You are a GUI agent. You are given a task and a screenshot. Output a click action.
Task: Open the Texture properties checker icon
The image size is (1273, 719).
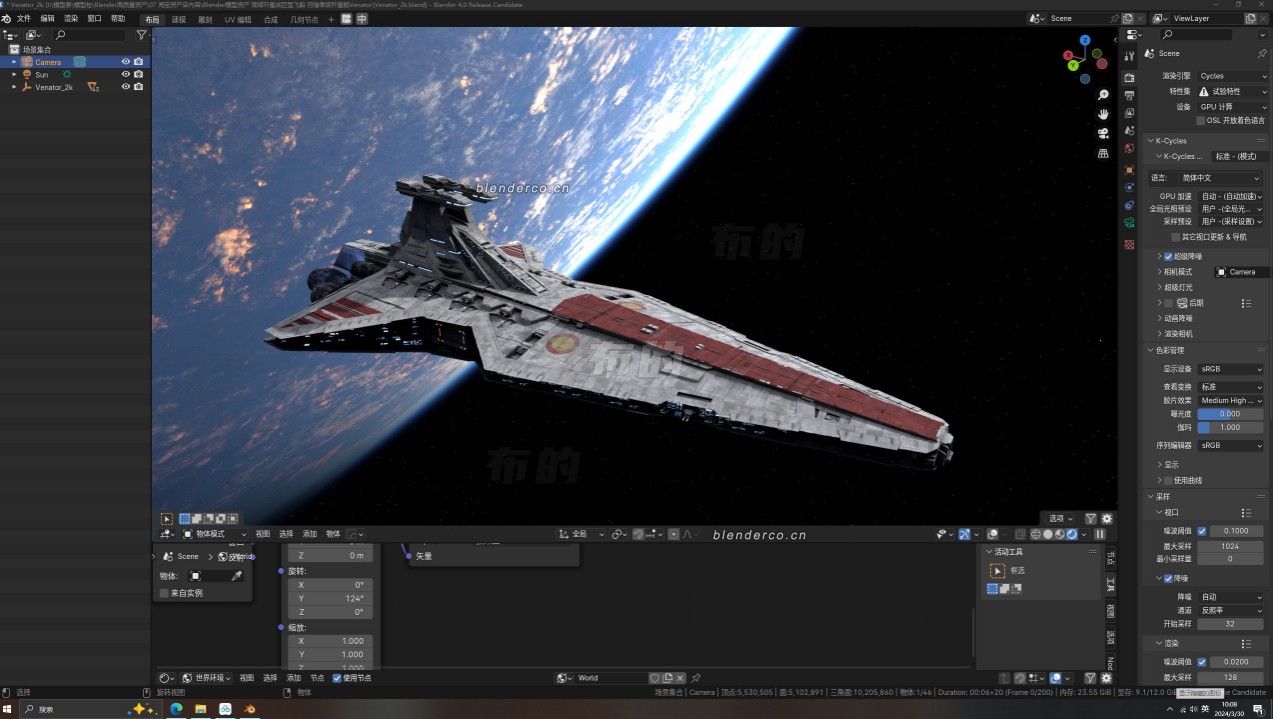(1129, 244)
